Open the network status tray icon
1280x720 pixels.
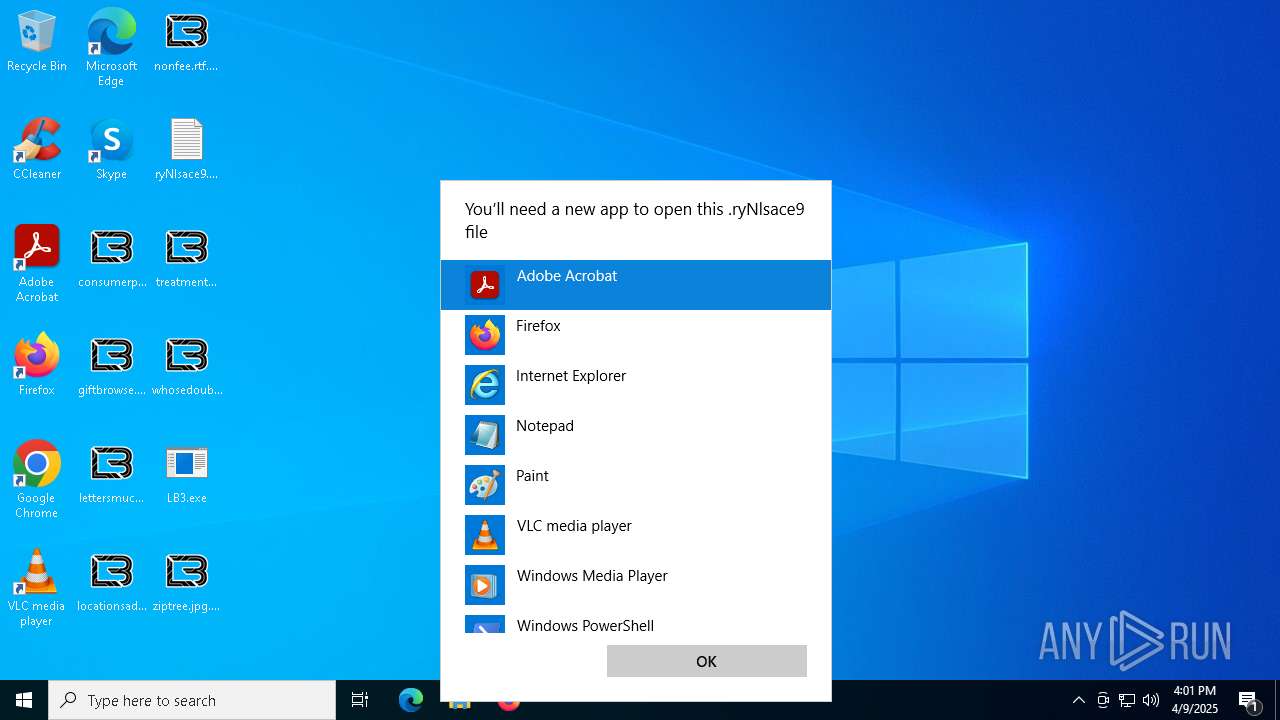pyautogui.click(x=1127, y=700)
